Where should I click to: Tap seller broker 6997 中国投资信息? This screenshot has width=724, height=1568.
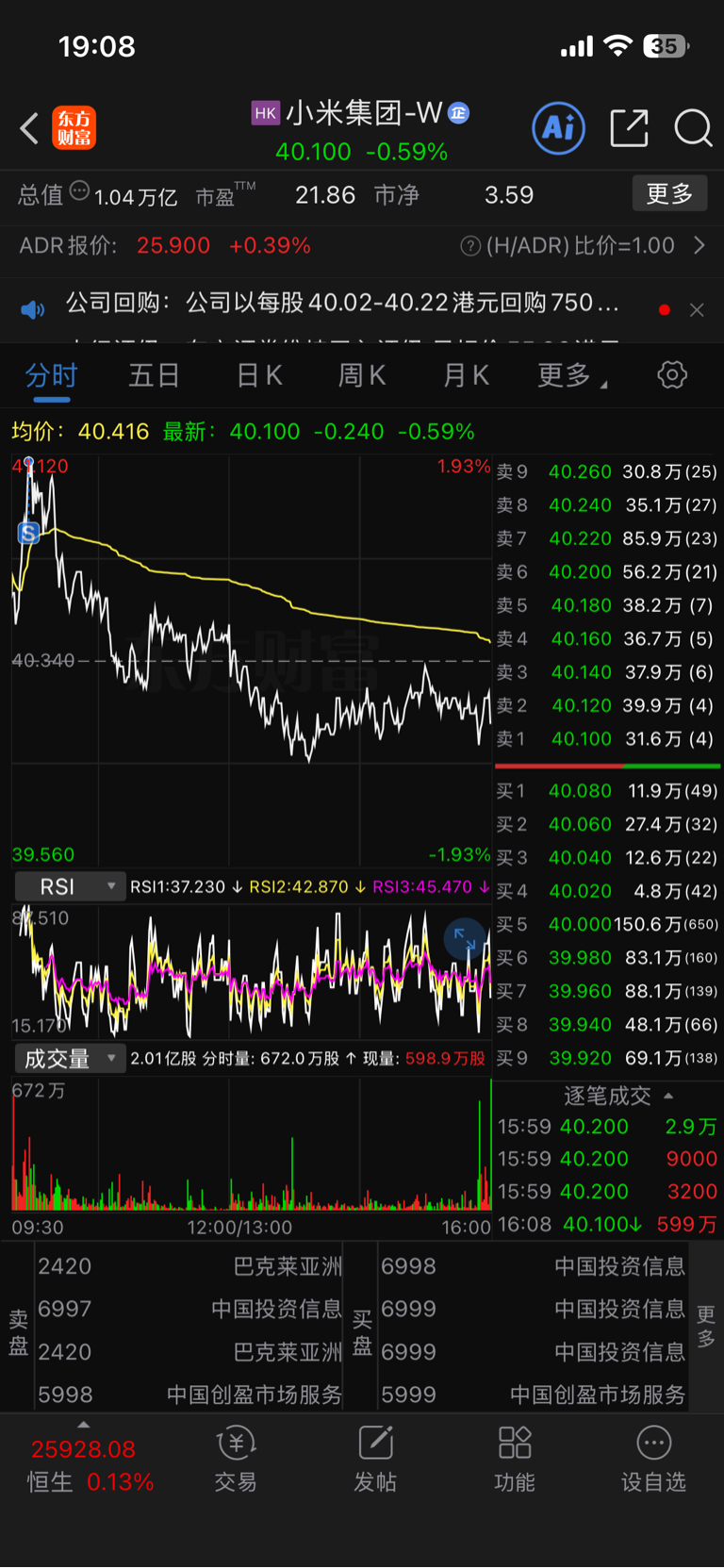(x=189, y=1309)
